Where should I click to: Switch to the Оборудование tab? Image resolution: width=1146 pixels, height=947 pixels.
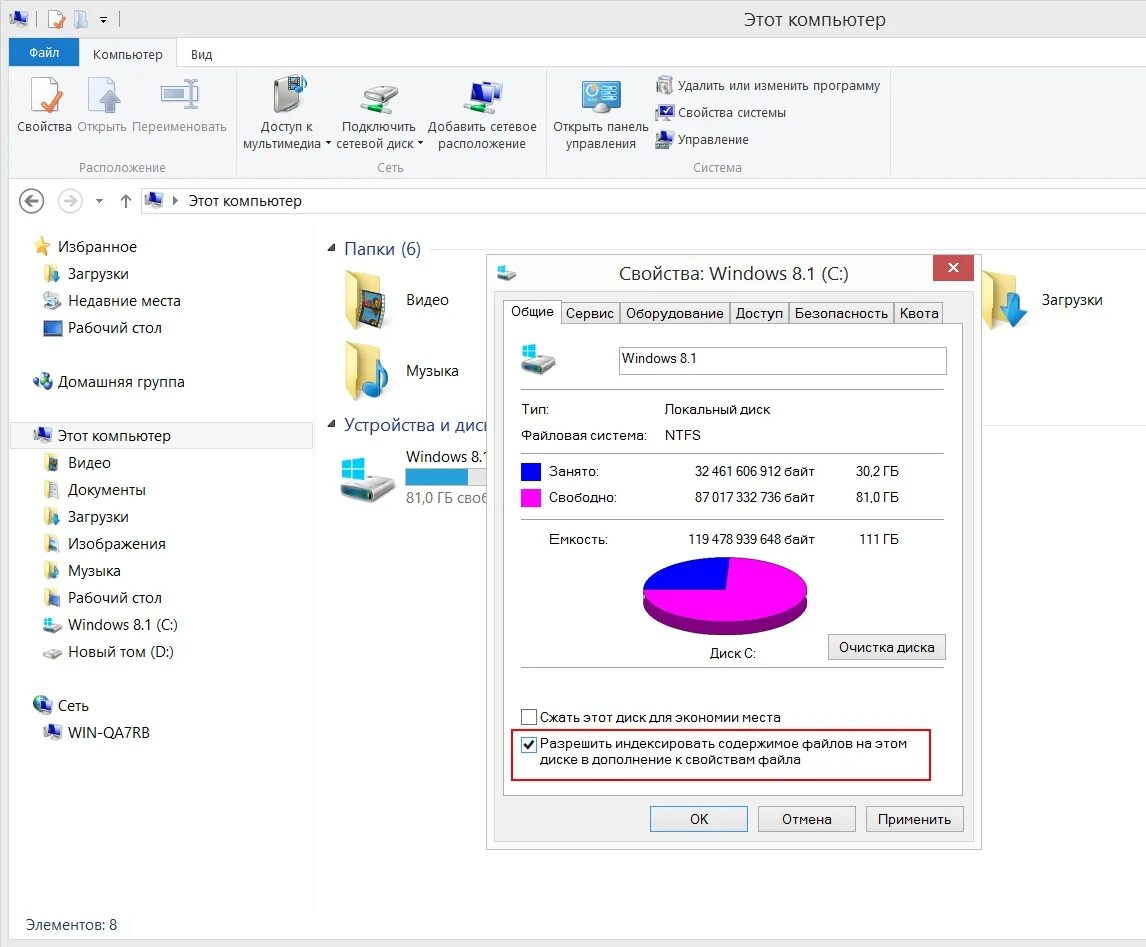coord(675,313)
